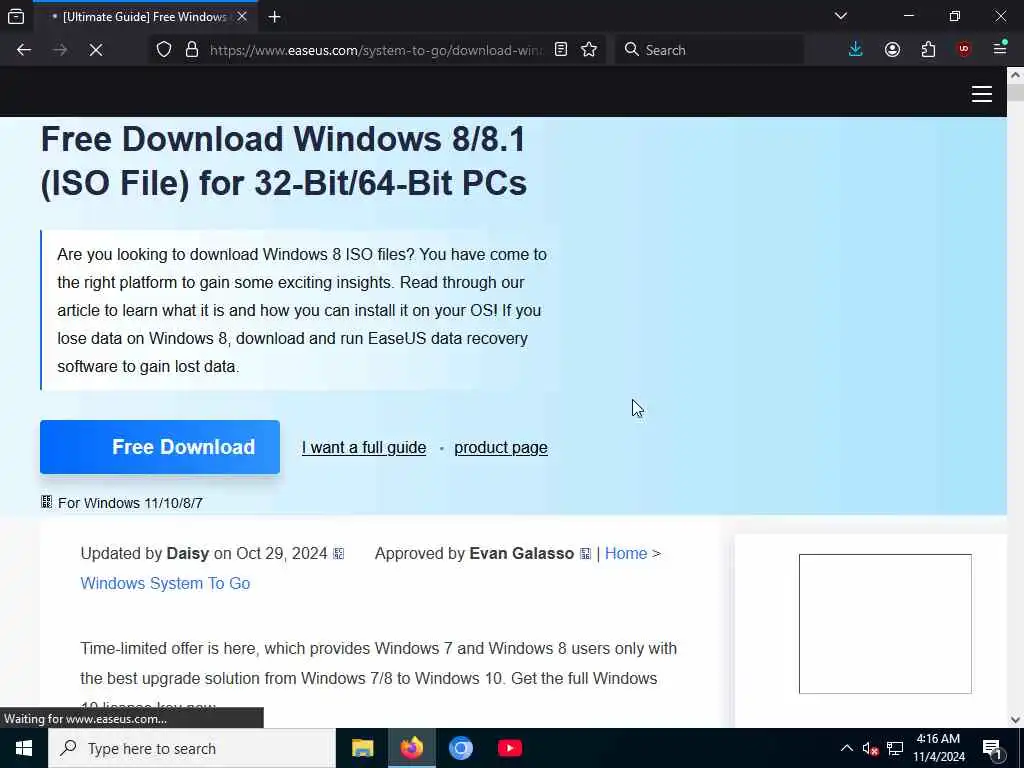The image size is (1024, 768).
Task: Stop loading the page
Action: 95,50
